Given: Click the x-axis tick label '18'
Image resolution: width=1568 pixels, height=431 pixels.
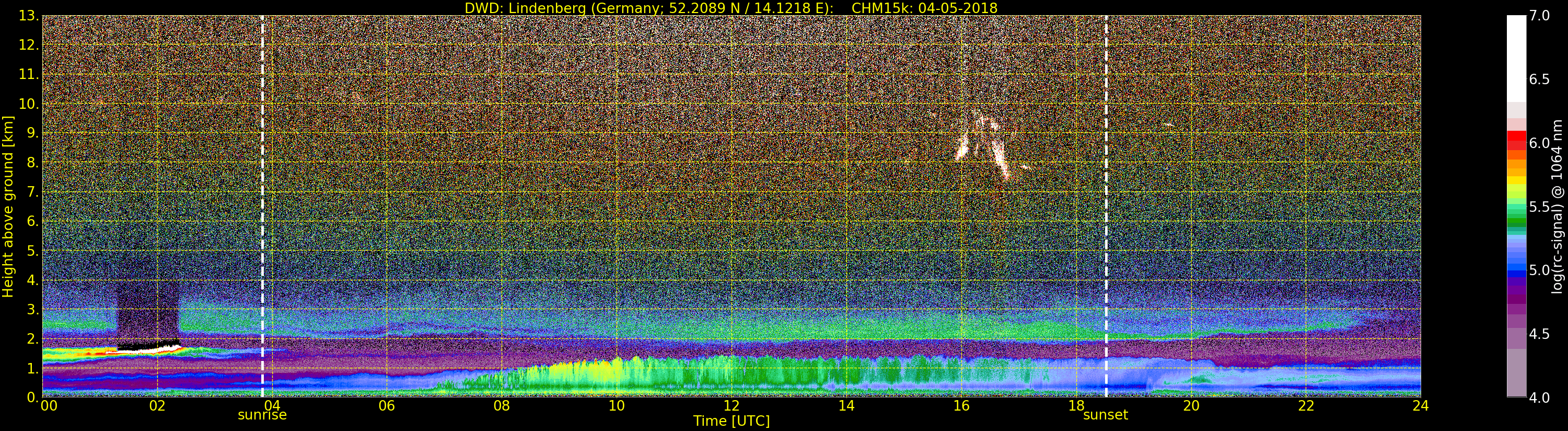Looking at the screenshot, I should coord(1076,405).
